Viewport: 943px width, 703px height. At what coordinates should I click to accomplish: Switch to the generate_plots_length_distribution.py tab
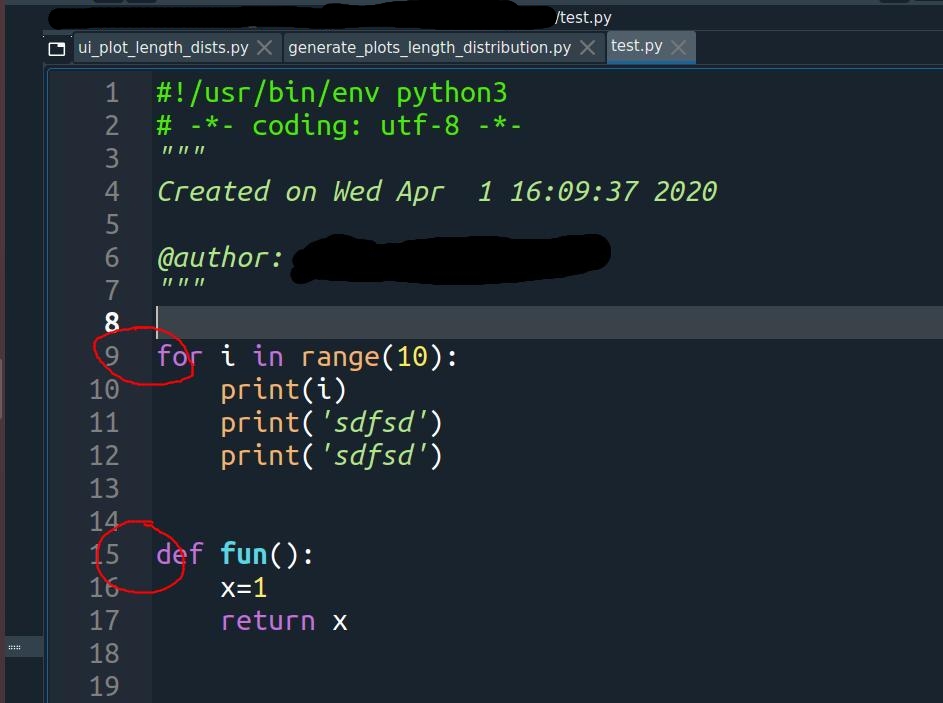431,46
